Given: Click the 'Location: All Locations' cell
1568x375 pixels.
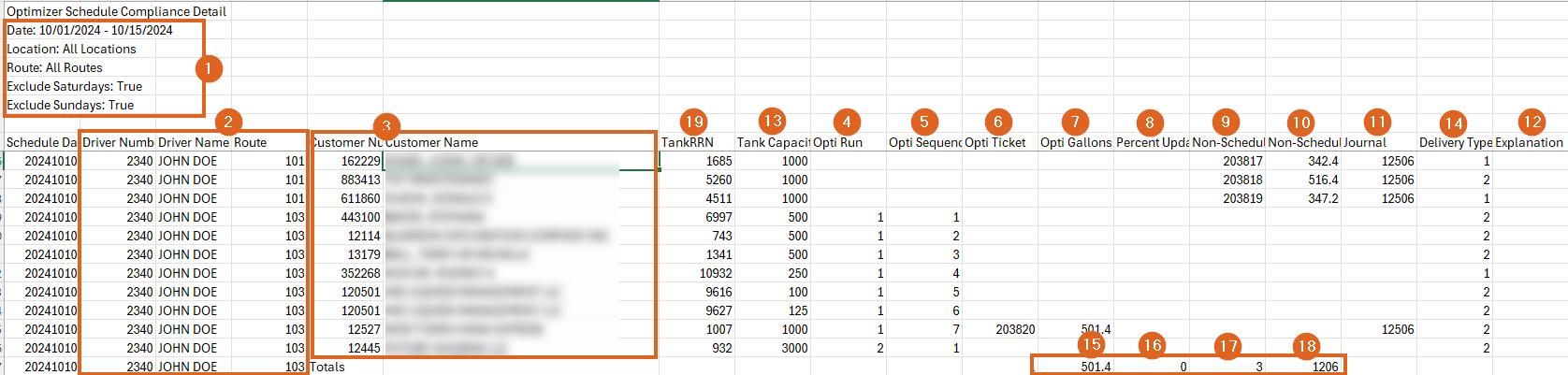Looking at the screenshot, I should [71, 49].
